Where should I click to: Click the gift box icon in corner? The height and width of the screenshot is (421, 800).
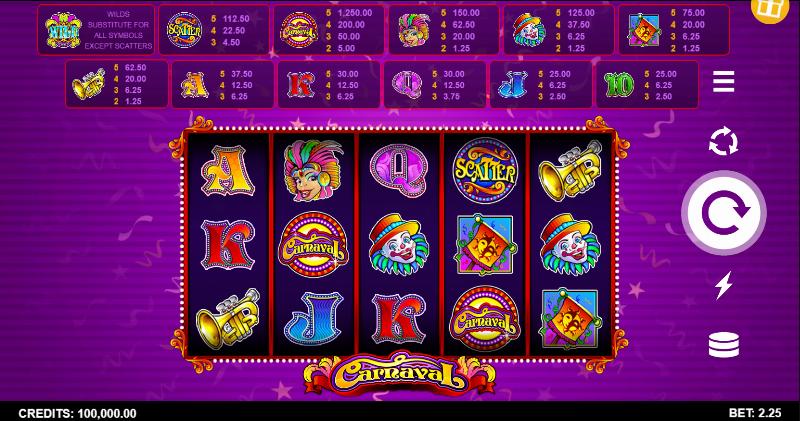[x=769, y=8]
